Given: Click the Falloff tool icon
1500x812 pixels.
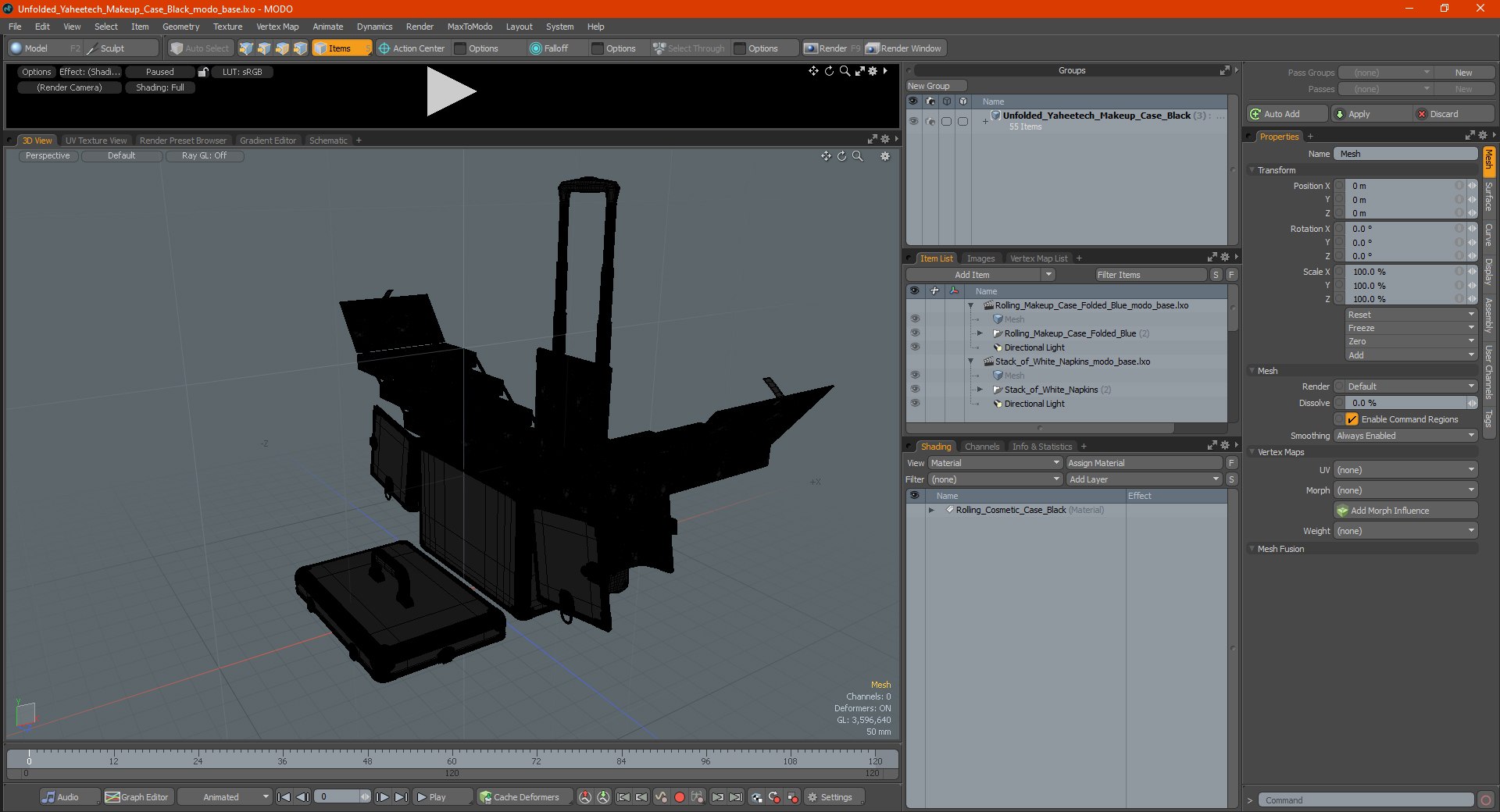Looking at the screenshot, I should 536,48.
